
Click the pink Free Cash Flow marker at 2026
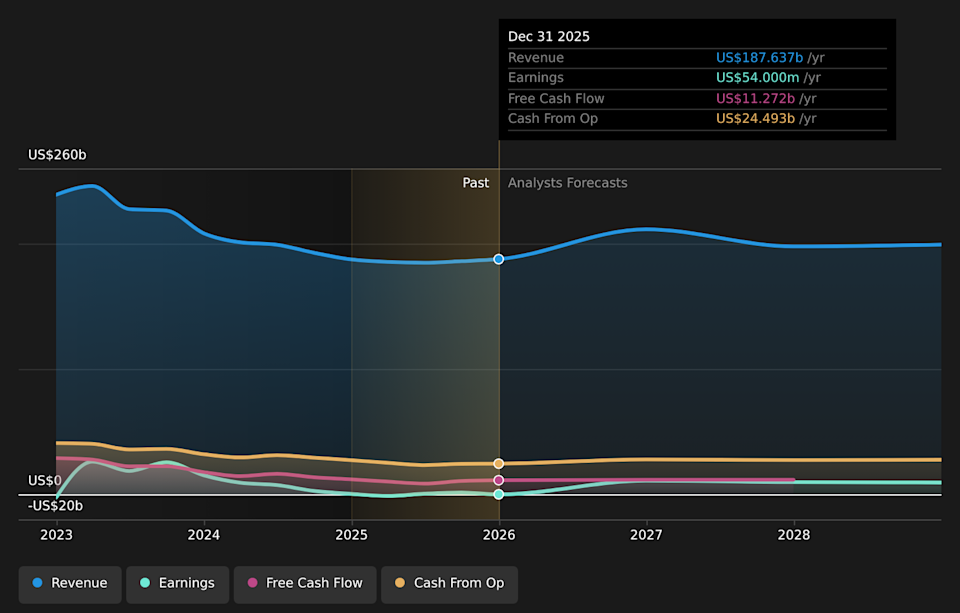(x=498, y=480)
